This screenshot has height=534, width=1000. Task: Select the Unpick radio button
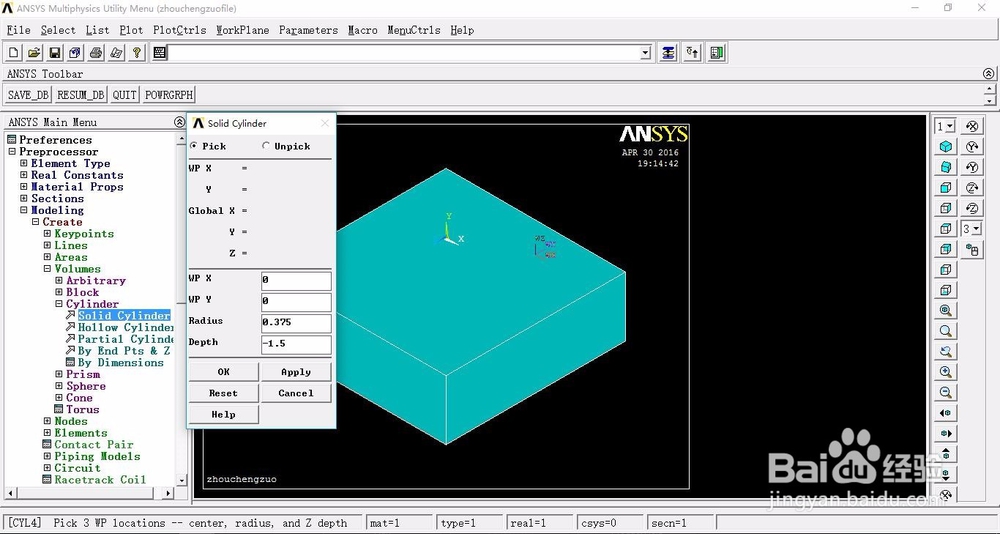click(x=266, y=146)
